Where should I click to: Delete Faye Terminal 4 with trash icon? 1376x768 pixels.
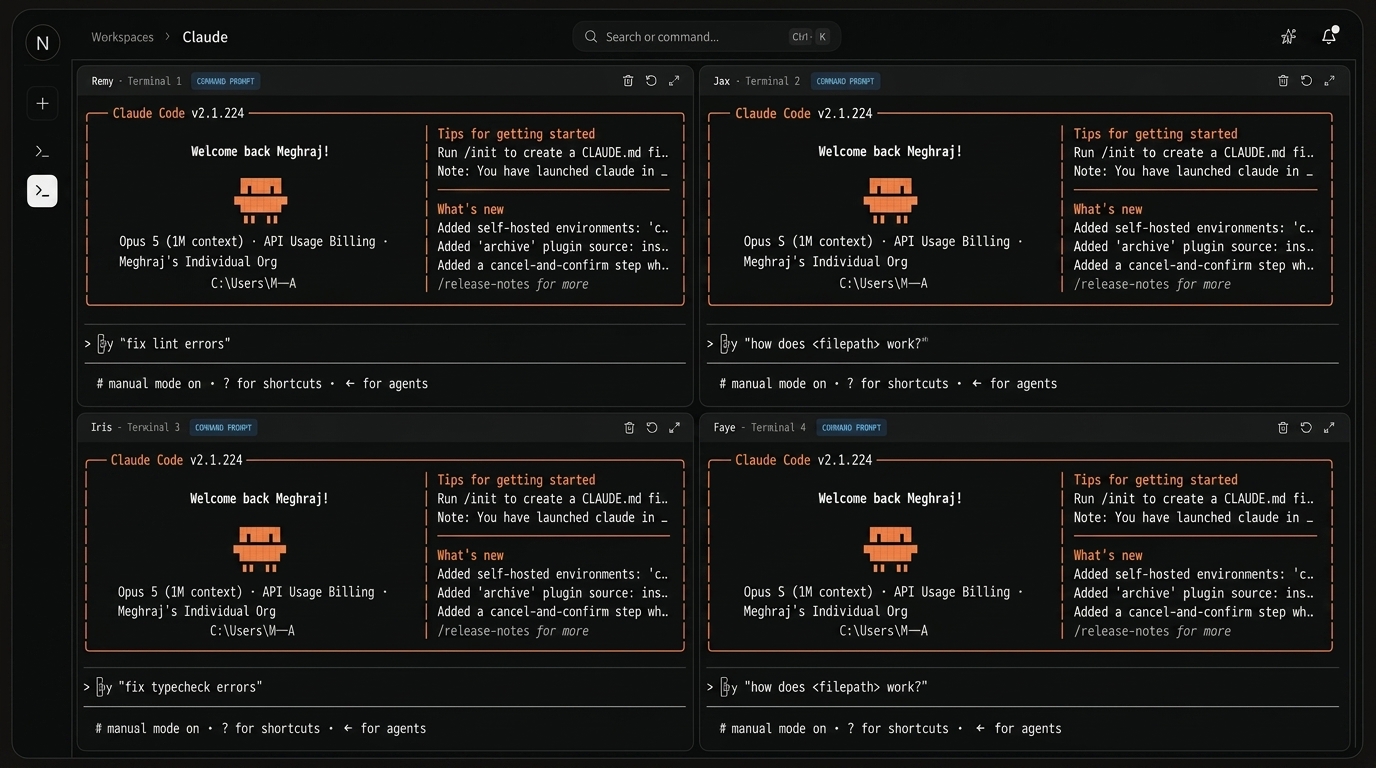point(1283,428)
